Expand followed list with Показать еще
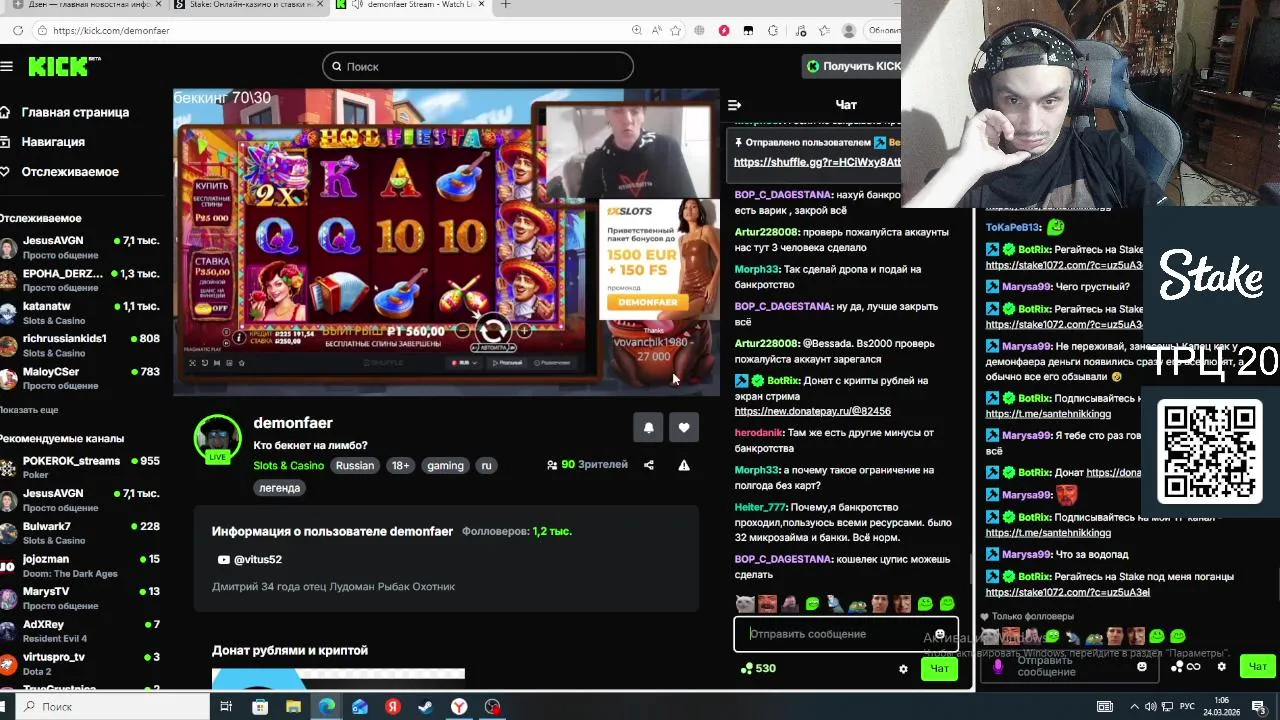 [29, 410]
